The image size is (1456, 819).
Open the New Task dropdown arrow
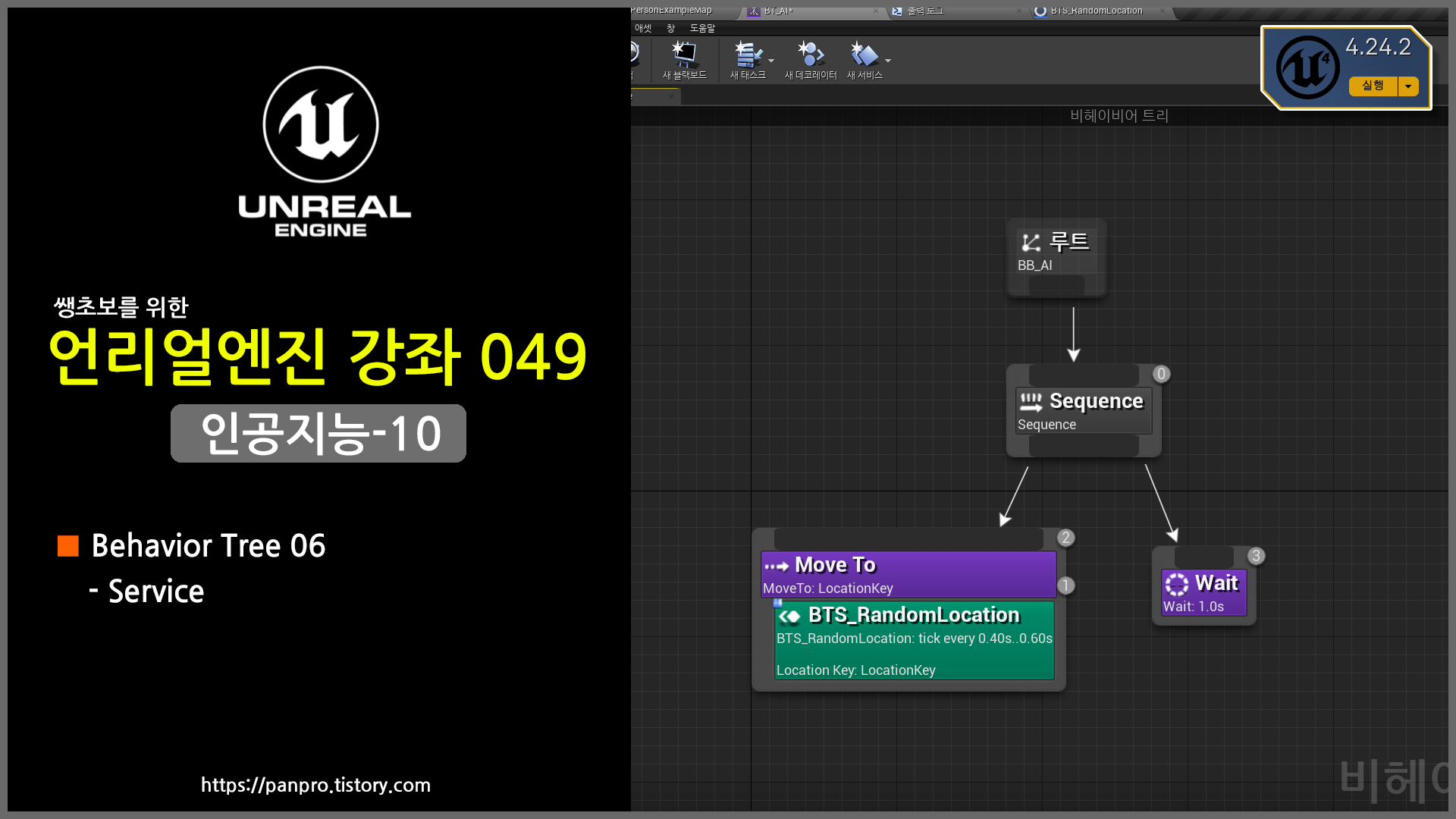(771, 61)
